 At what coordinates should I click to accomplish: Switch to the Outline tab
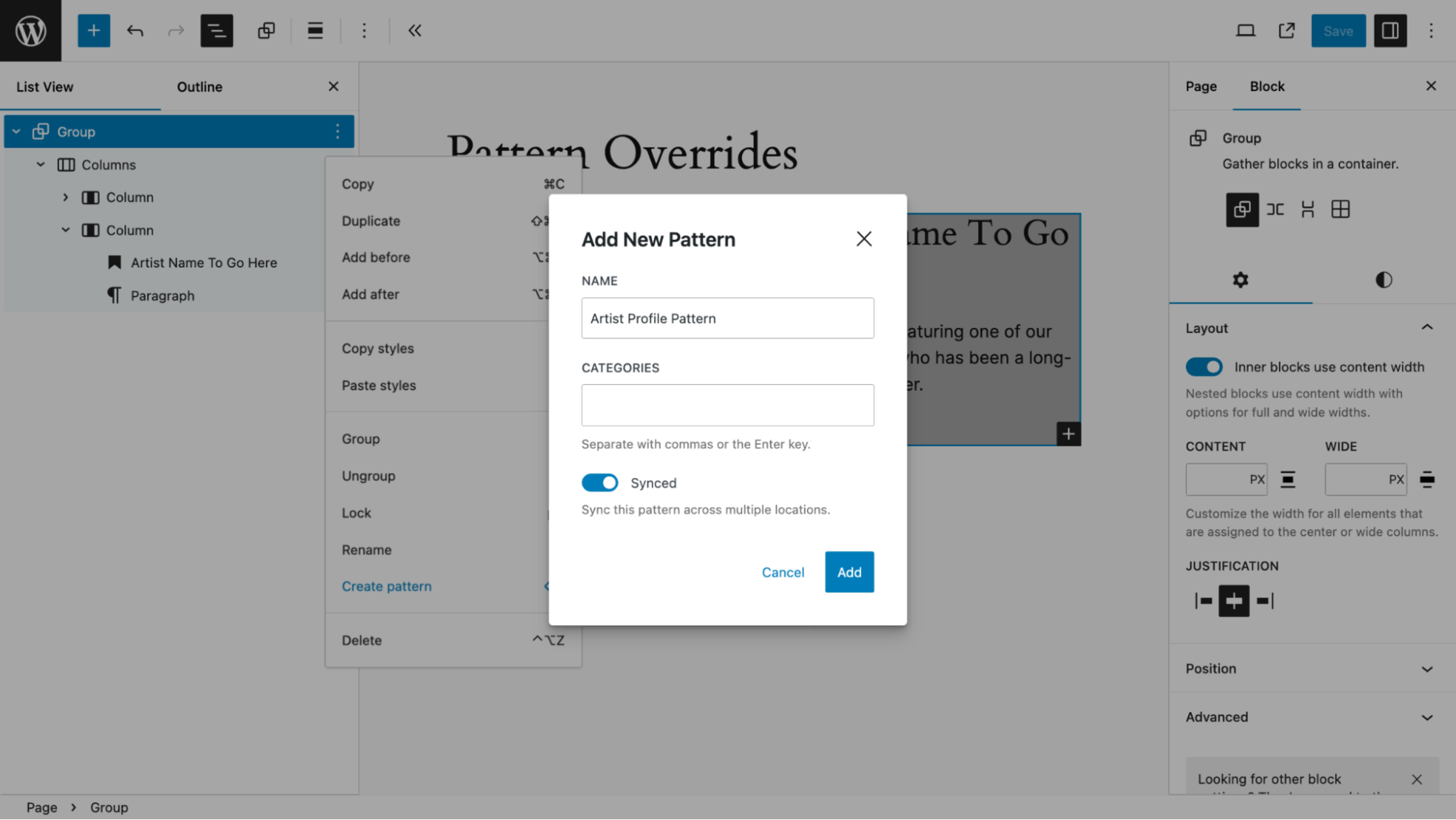(x=199, y=86)
